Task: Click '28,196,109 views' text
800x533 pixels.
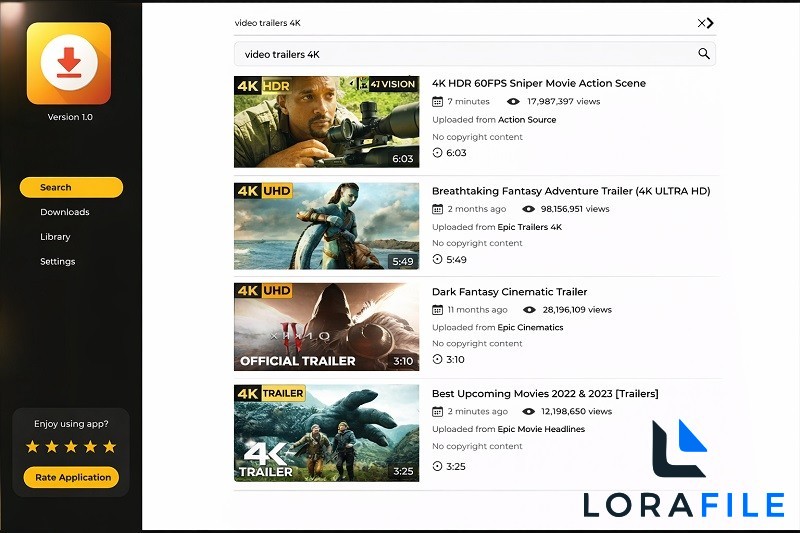Action: tap(577, 310)
